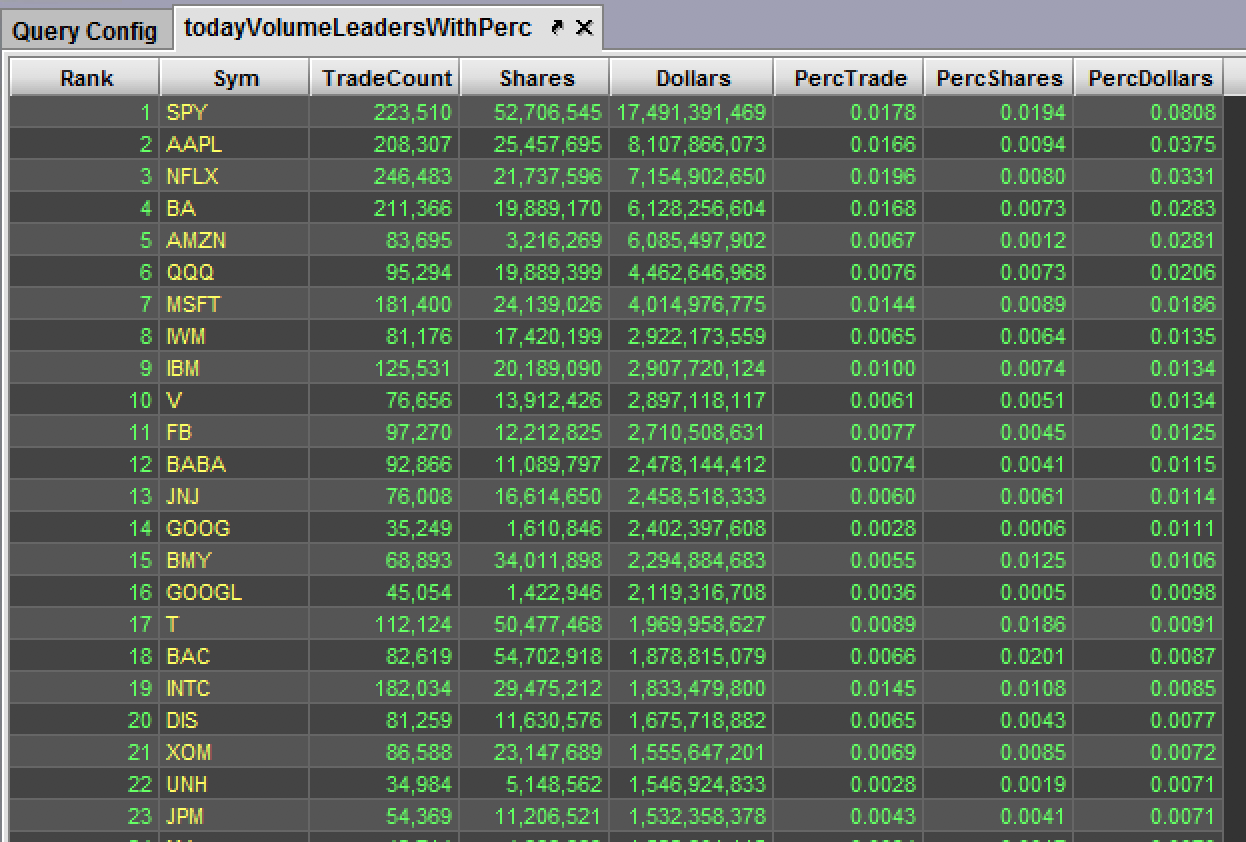The width and height of the screenshot is (1246, 842).
Task: Select GOOGL PercDollars value 0.0098
Action: point(1149,592)
